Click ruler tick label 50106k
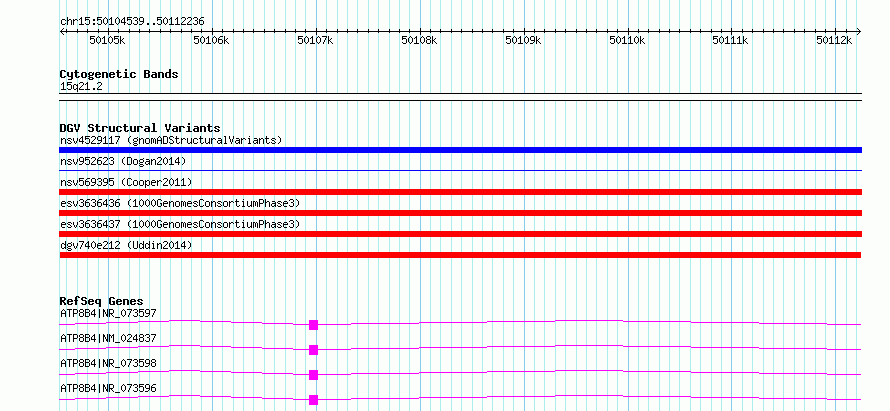 pos(211,40)
